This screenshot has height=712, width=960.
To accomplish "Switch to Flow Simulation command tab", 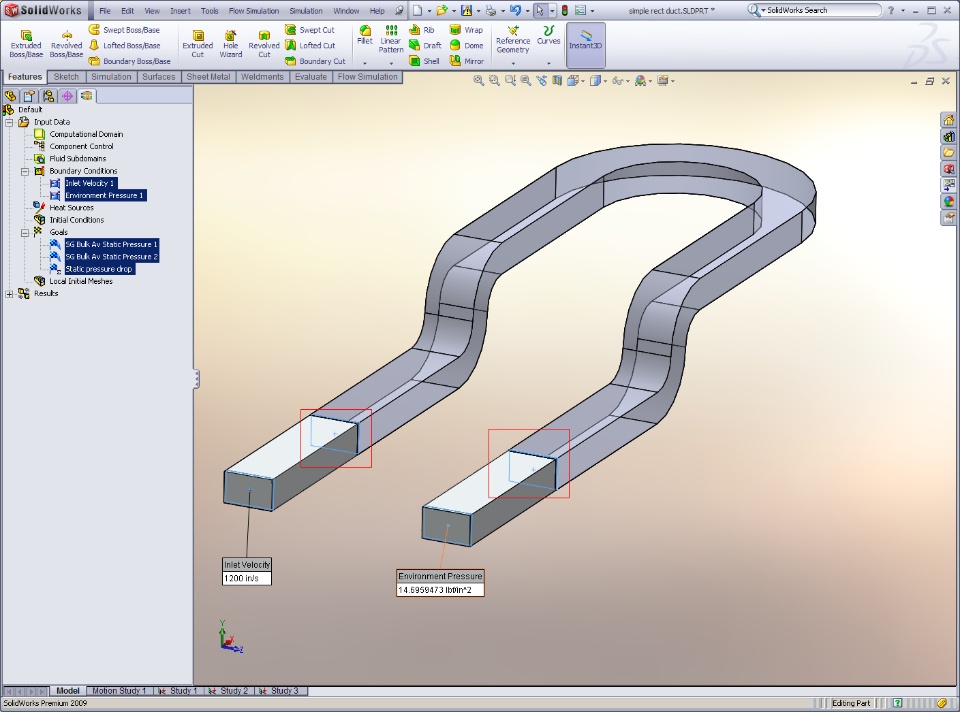I will pos(367,77).
